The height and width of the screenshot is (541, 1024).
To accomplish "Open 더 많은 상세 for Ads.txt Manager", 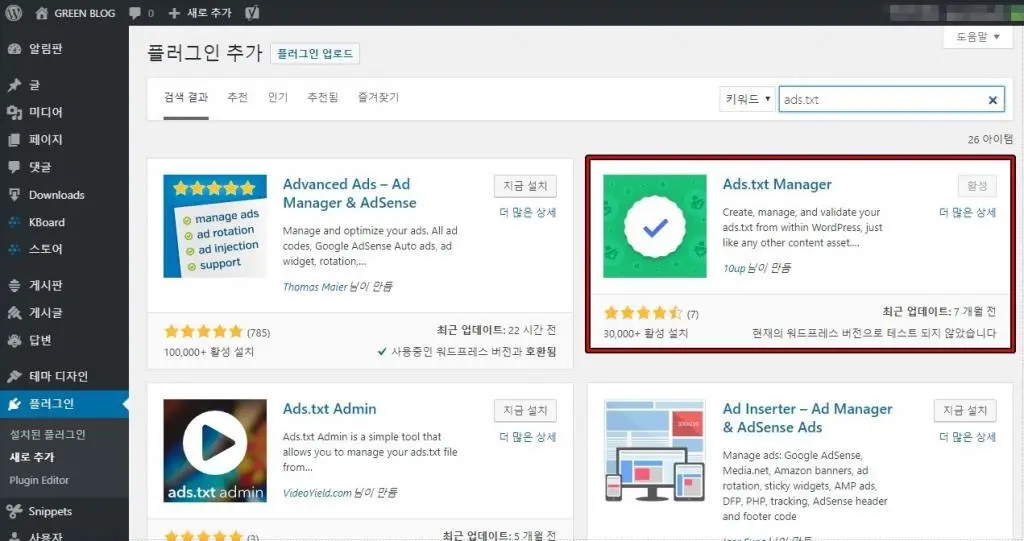I will click(x=968, y=212).
